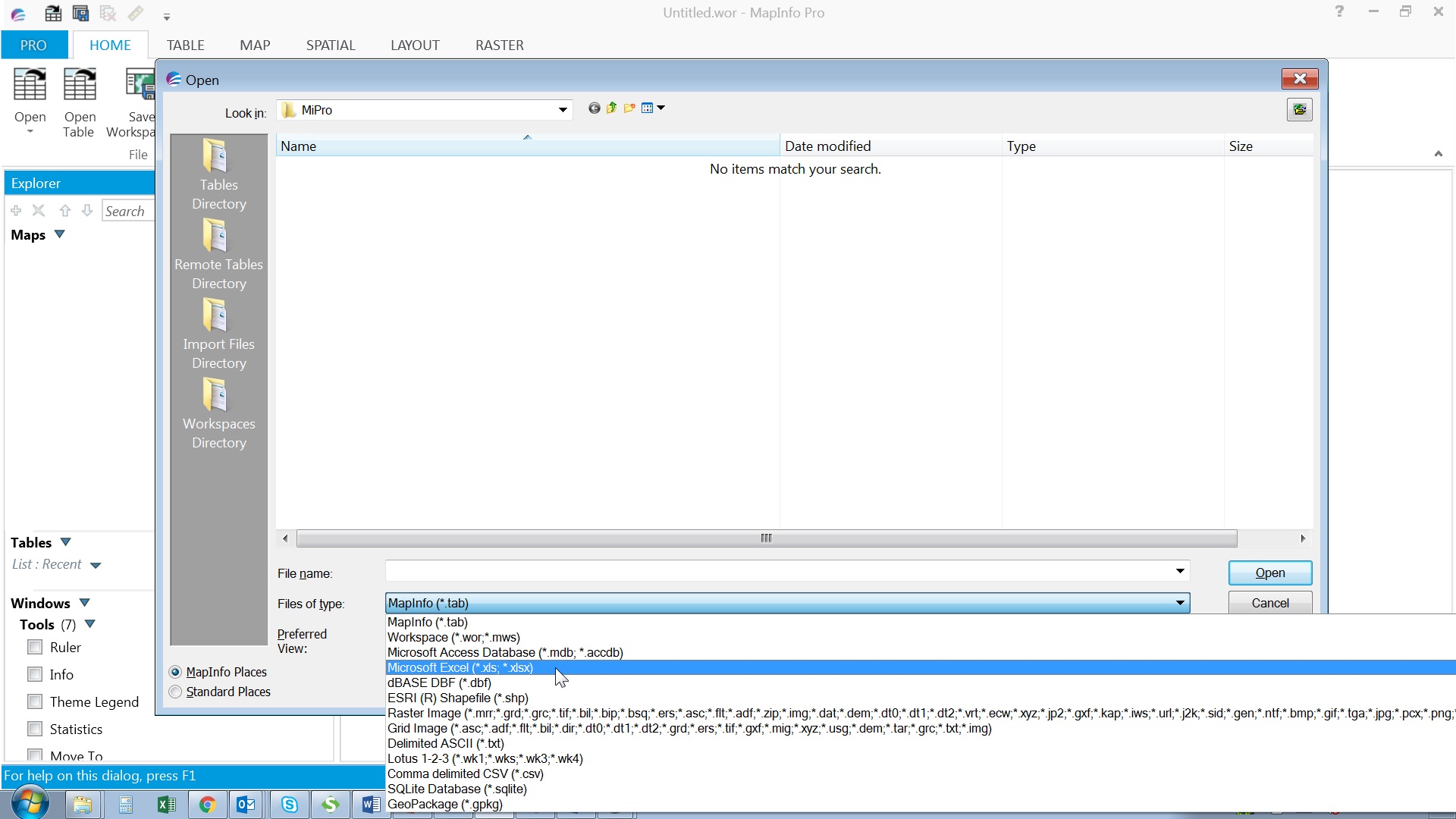Select Microsoft Excel as file type
This screenshot has width=1456, height=819.
(x=460, y=668)
